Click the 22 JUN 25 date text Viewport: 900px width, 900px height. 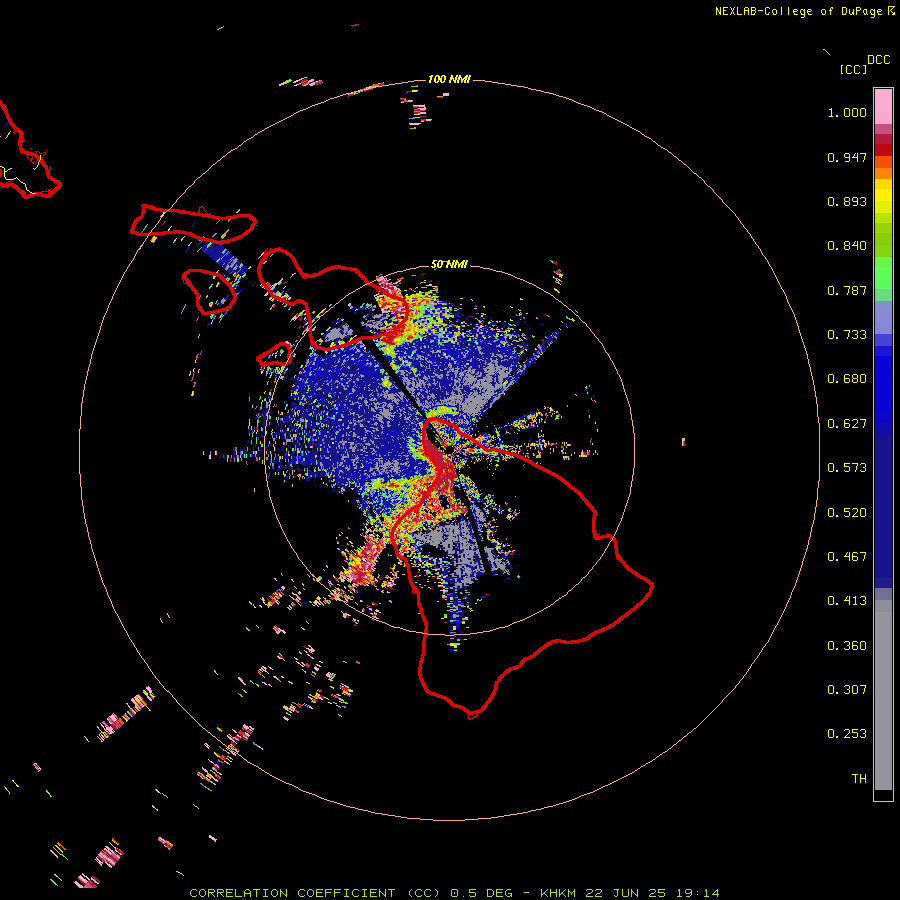point(629,893)
